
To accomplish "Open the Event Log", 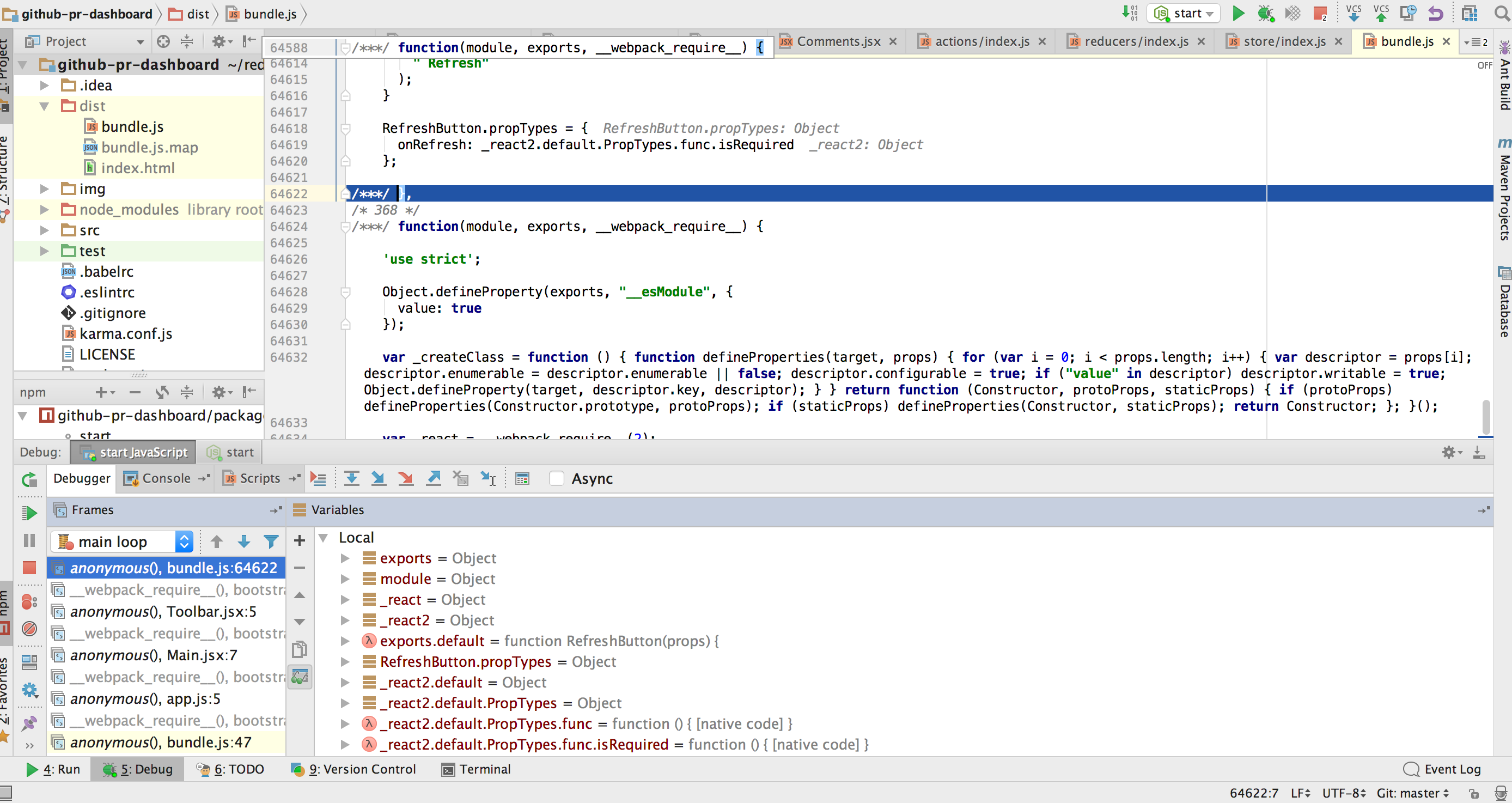I will coord(1442,769).
